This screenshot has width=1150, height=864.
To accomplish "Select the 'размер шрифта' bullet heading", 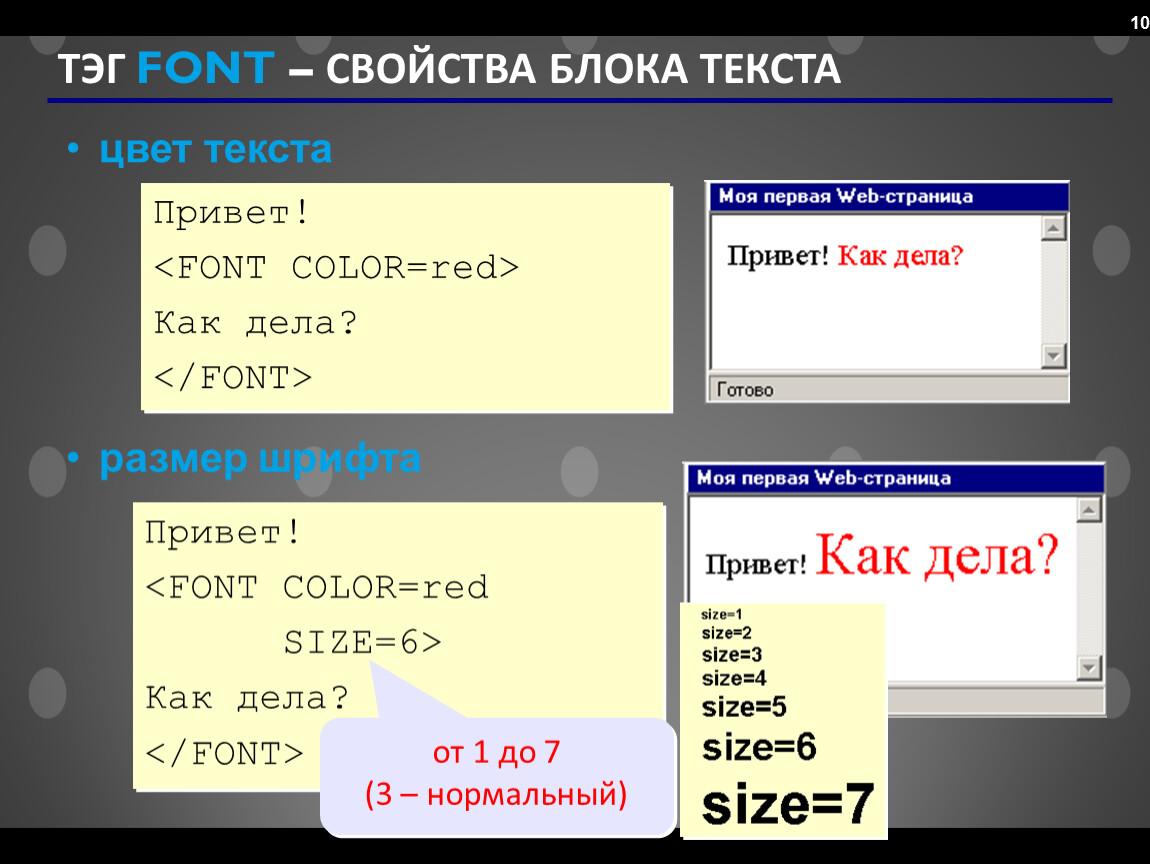I will tap(260, 459).
